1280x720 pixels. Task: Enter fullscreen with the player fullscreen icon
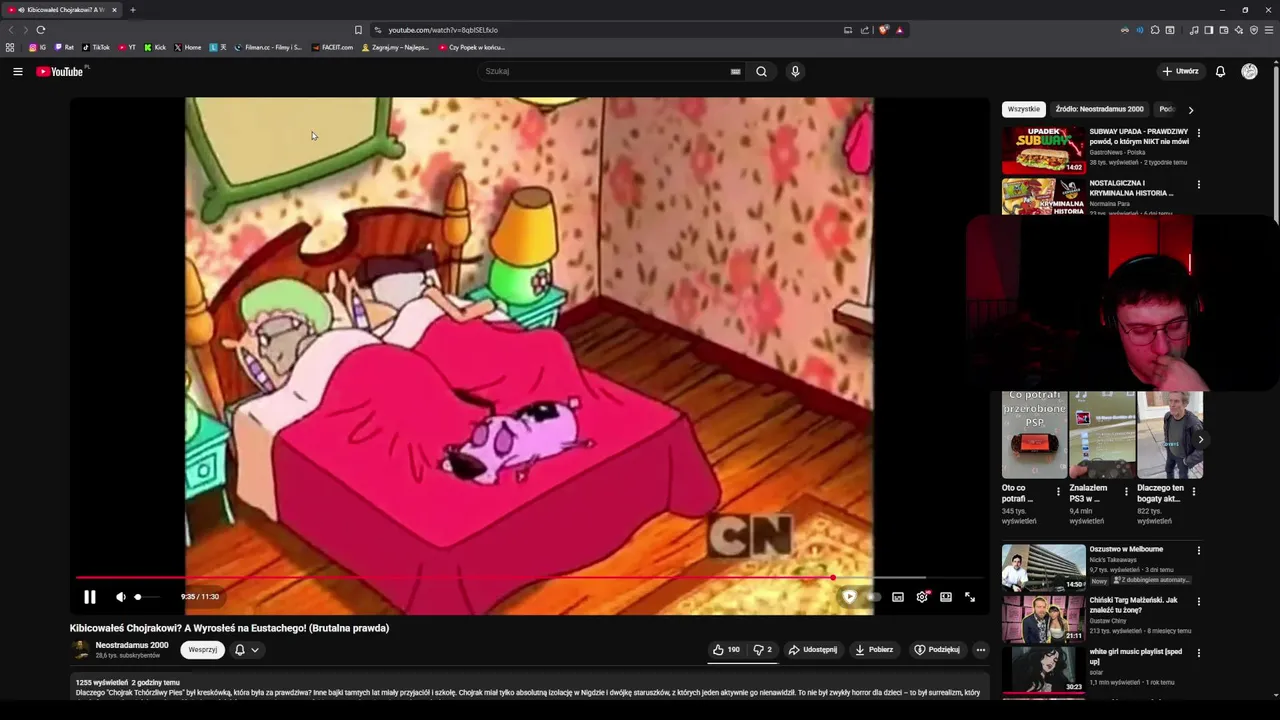click(970, 597)
